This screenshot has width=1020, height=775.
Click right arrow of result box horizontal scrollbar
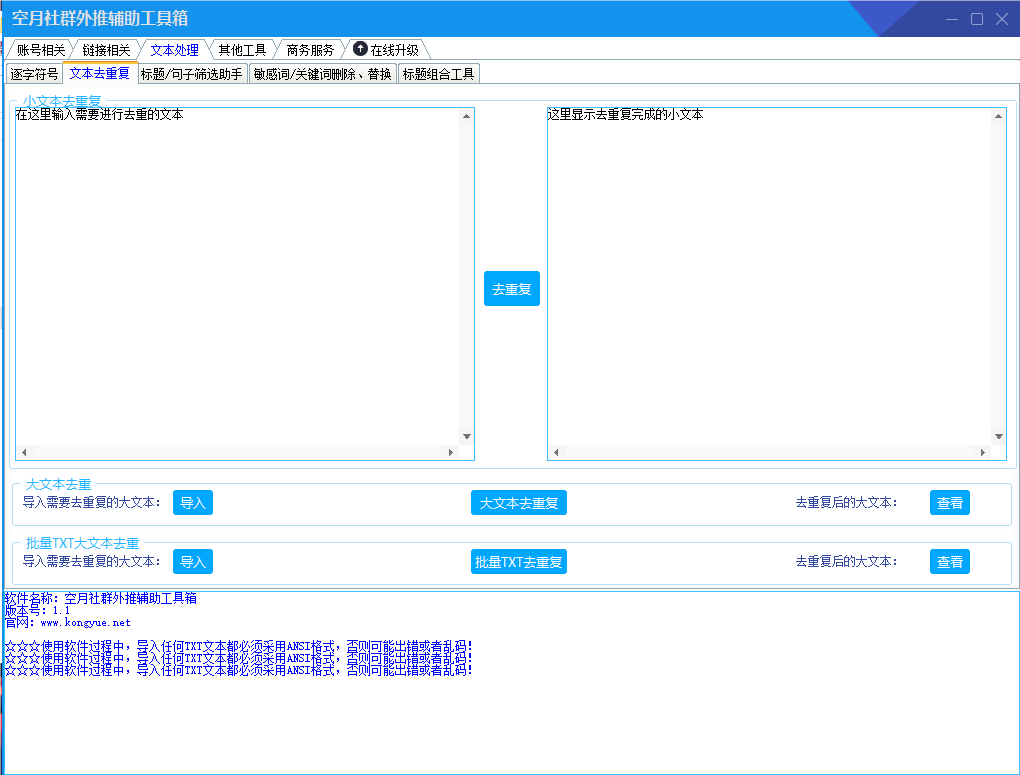click(x=983, y=452)
